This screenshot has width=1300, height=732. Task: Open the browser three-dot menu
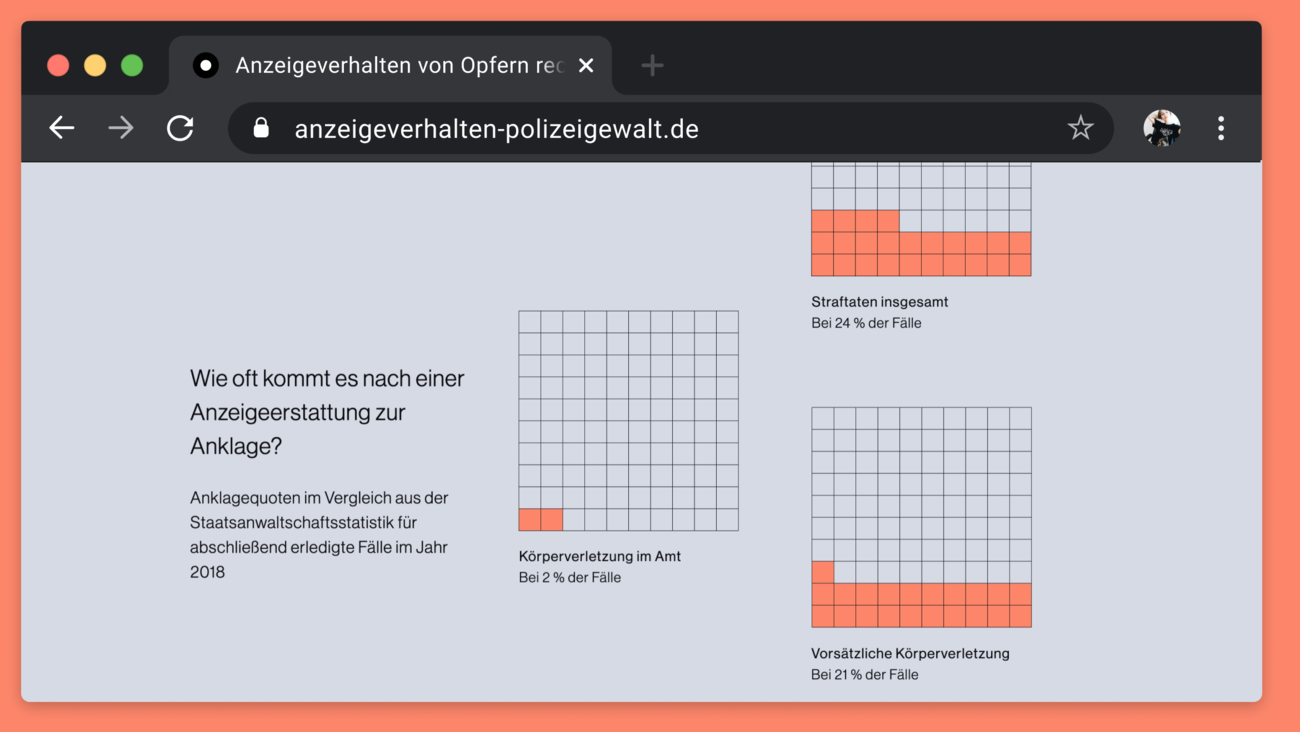[x=1221, y=128]
